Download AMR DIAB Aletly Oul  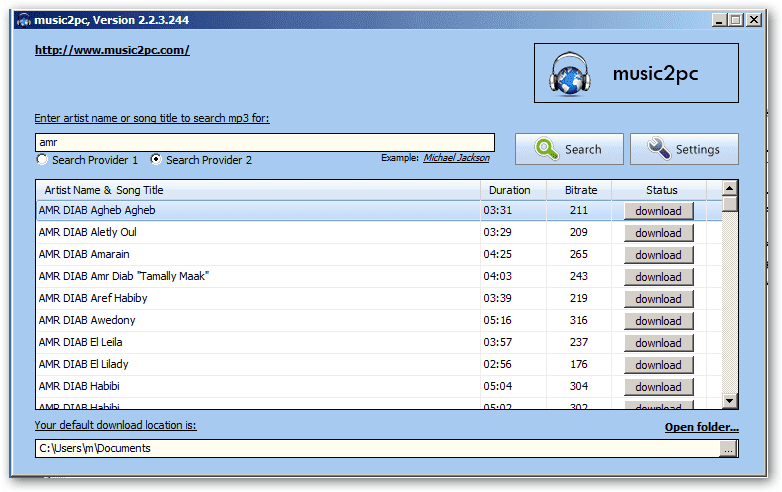[658, 233]
